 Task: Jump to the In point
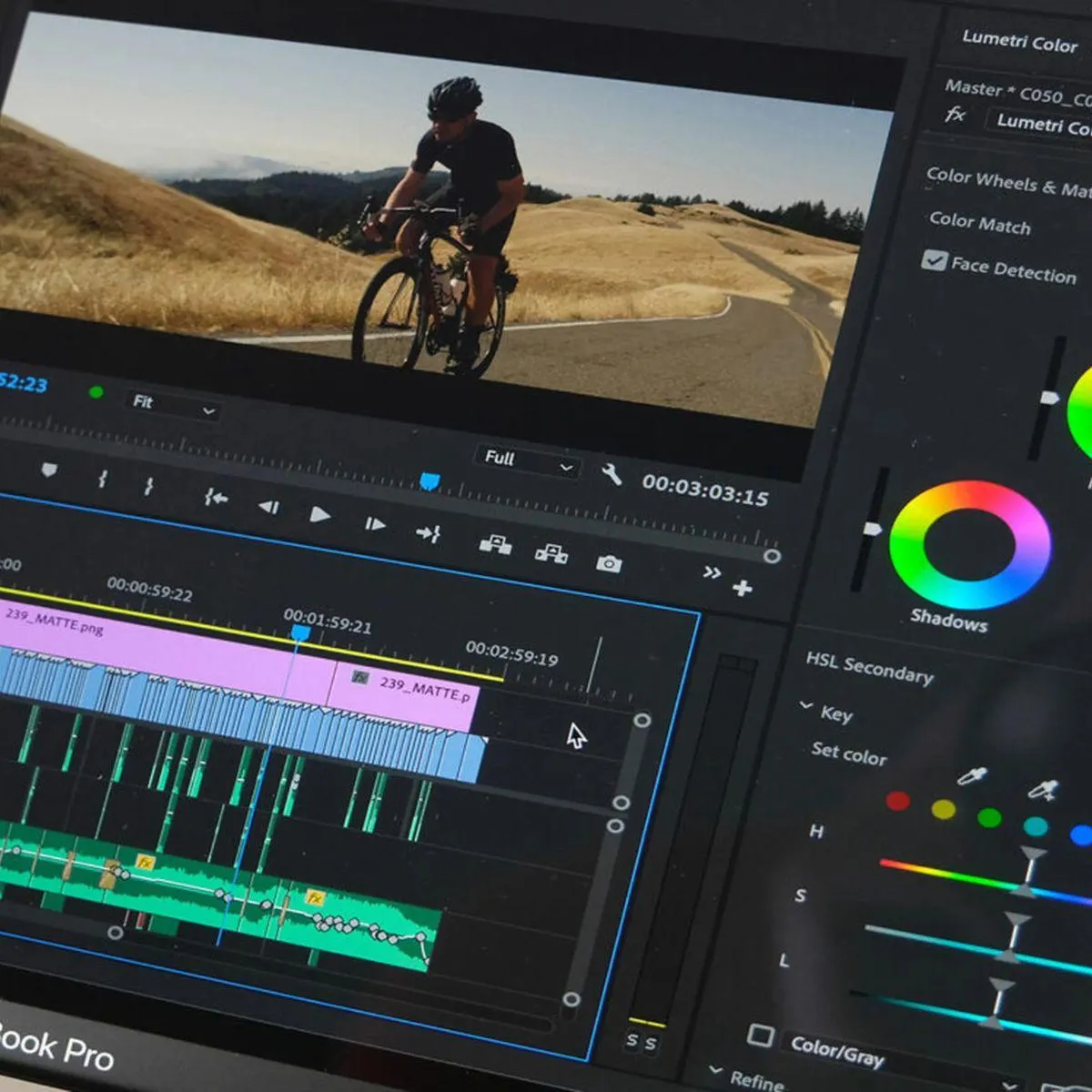point(216,497)
